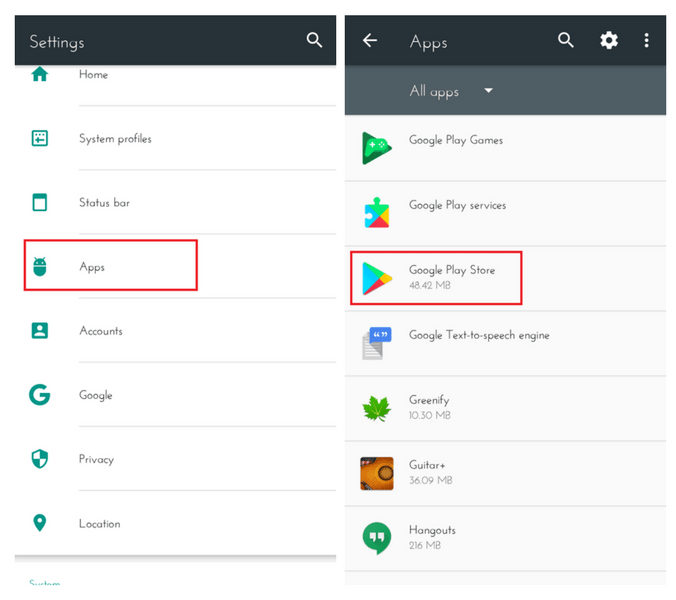The width and height of the screenshot is (676, 600).
Task: Tap the 36.09 MB size under Guitar+
Action: [x=431, y=480]
